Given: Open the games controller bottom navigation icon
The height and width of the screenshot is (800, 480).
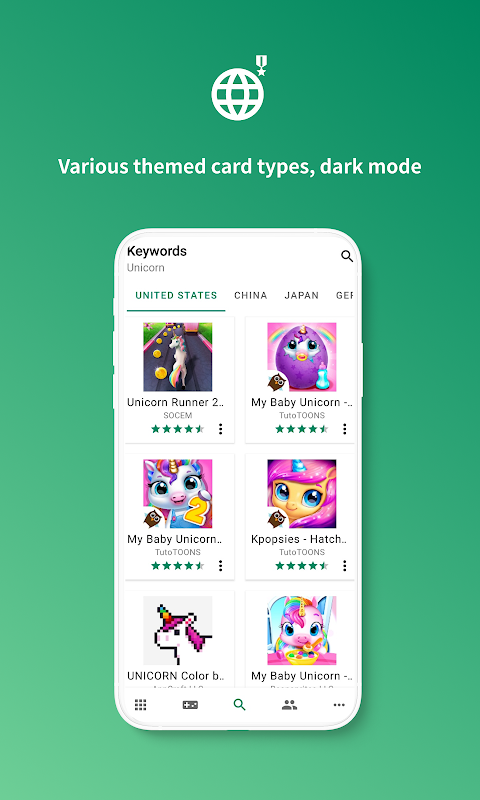Looking at the screenshot, I should tap(190, 705).
